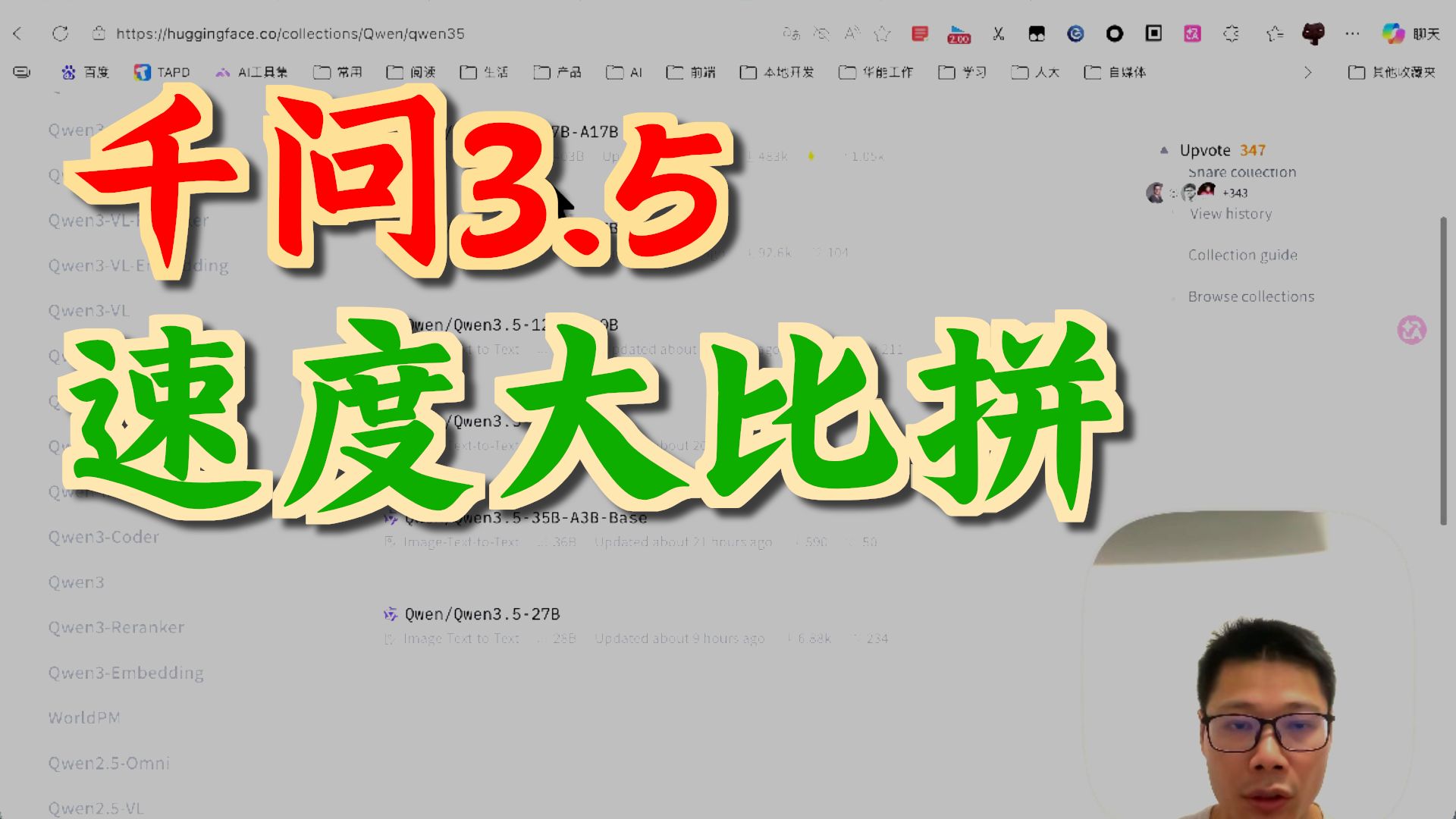
Task: Open the scissors screenshot extension
Action: (x=998, y=33)
